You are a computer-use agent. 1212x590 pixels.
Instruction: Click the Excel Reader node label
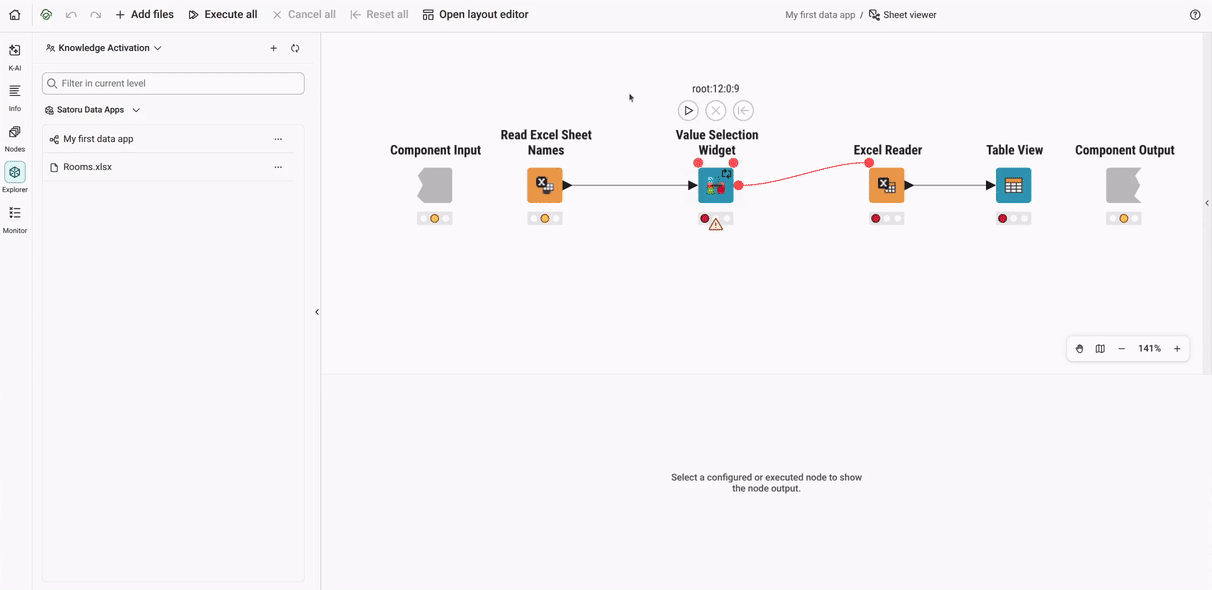(x=888, y=150)
